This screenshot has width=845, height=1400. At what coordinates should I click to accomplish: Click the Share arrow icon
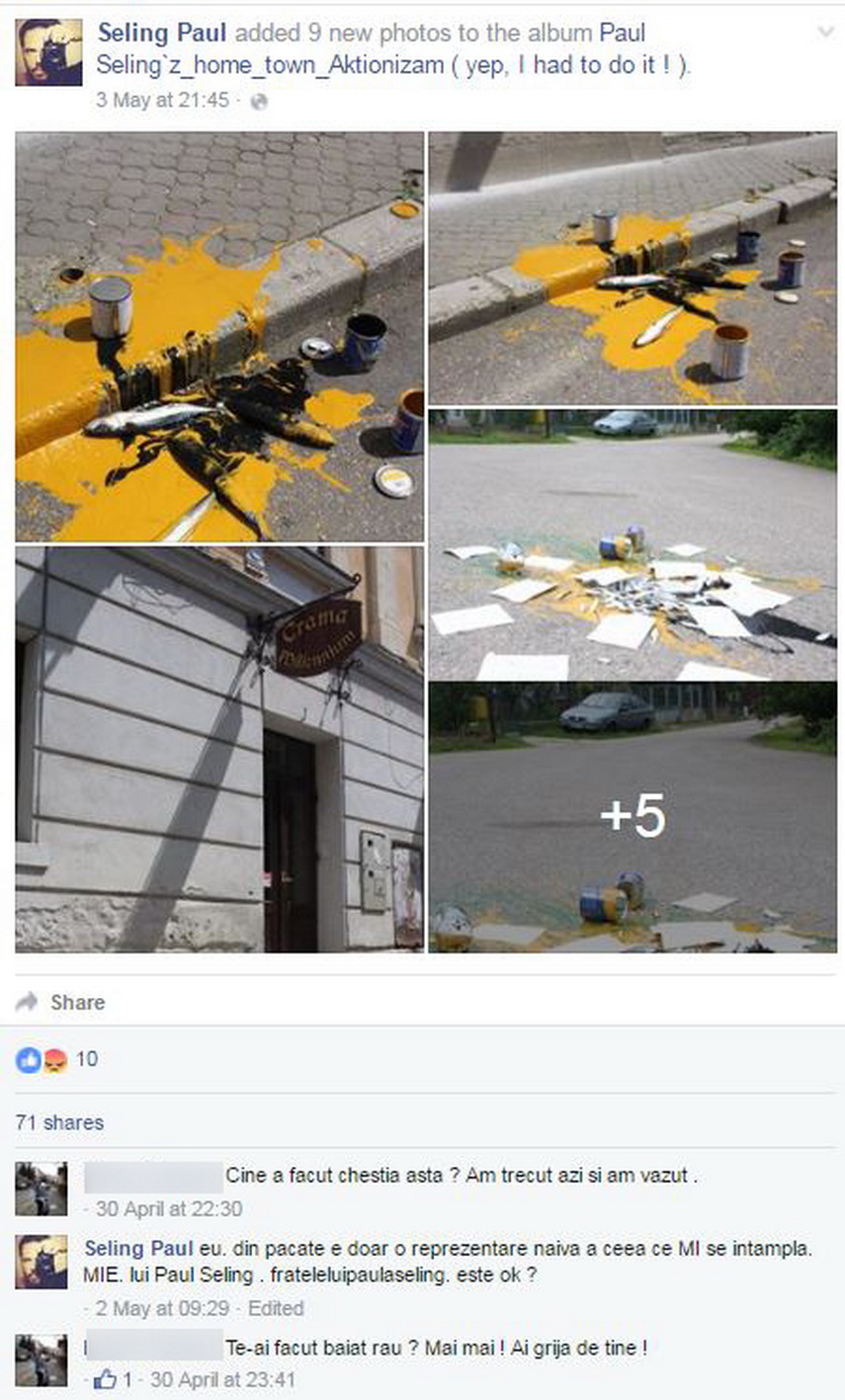click(x=28, y=1001)
